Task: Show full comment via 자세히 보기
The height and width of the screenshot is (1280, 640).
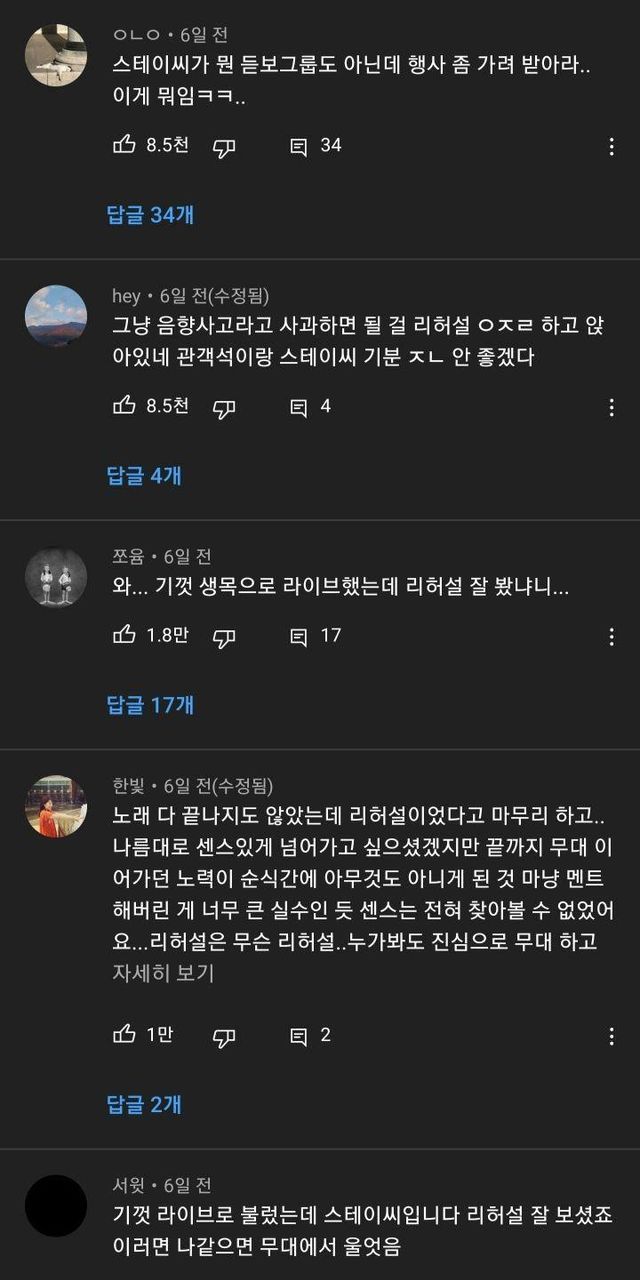Action: [163, 972]
